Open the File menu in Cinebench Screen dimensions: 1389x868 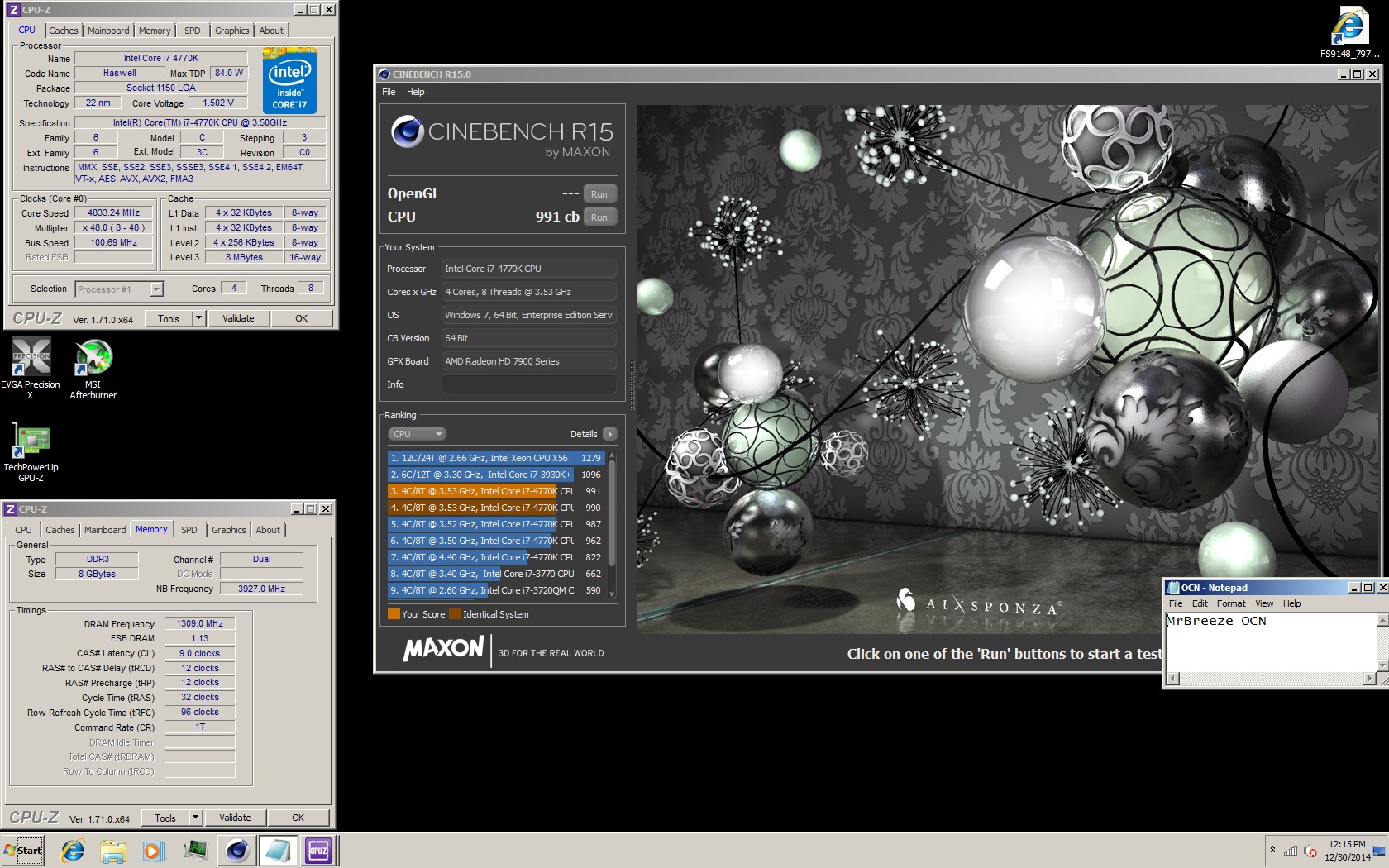pos(389,92)
